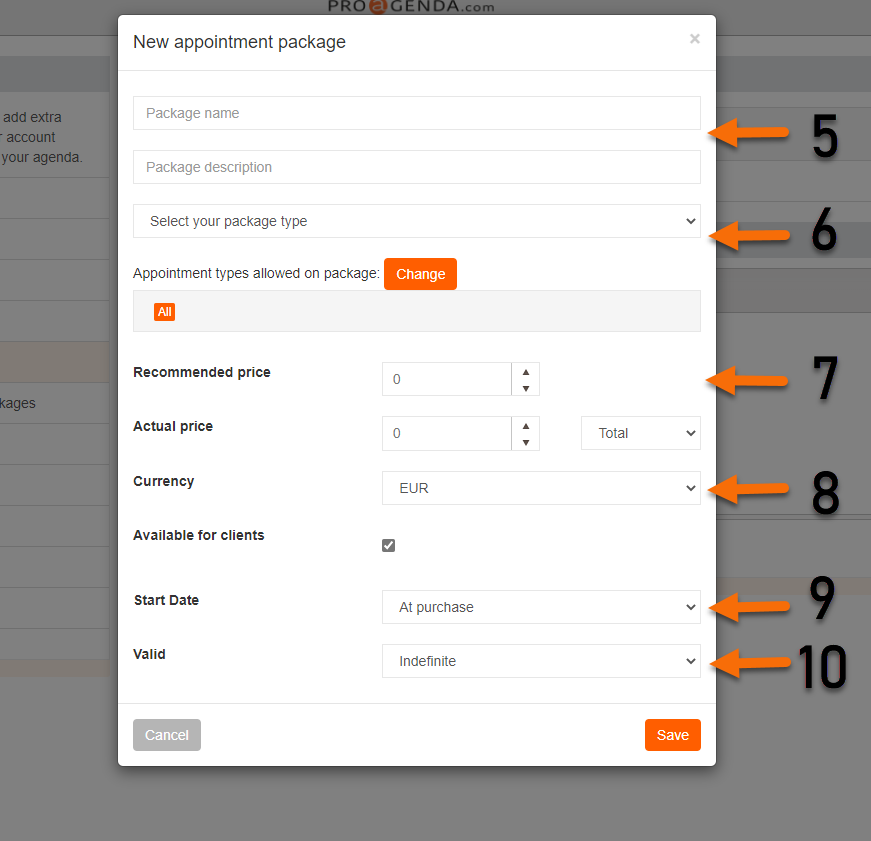The width and height of the screenshot is (871, 841).
Task: Click the orange Change button
Action: pyautogui.click(x=420, y=273)
